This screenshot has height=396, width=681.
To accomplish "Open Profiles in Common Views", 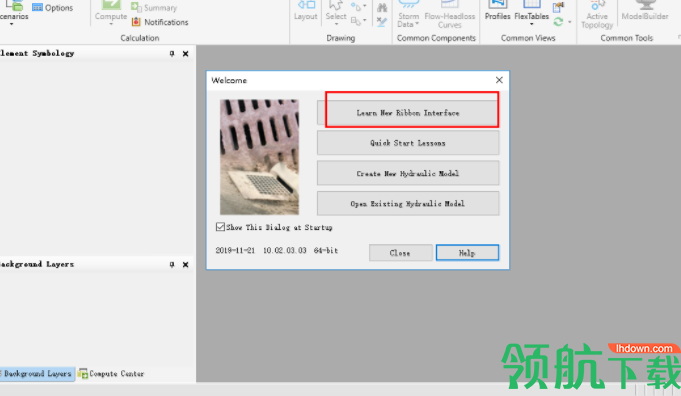I will pyautogui.click(x=497, y=11).
